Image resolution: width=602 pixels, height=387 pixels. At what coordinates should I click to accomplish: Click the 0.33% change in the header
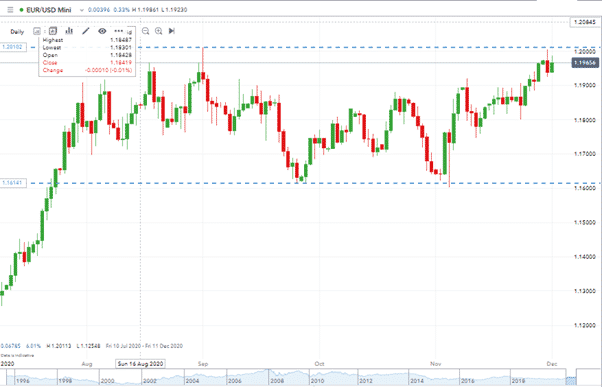coord(121,10)
